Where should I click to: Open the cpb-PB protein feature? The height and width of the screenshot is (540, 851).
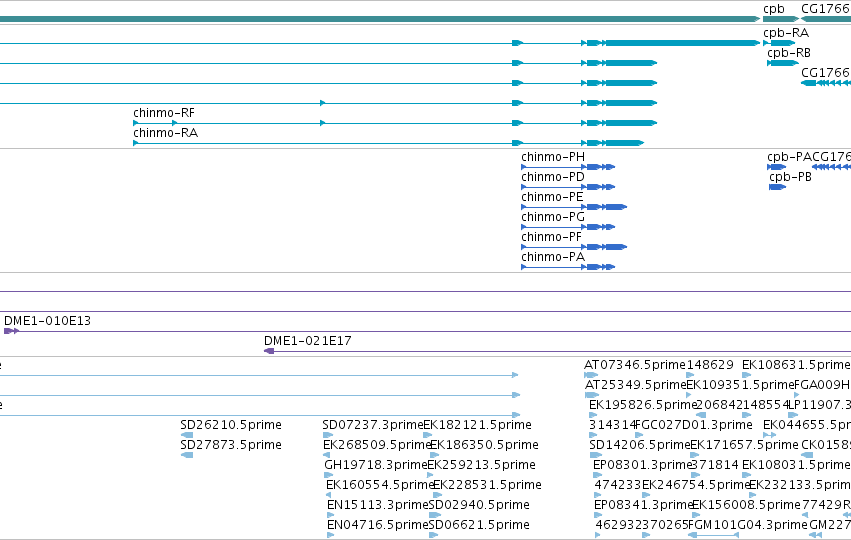tap(777, 187)
